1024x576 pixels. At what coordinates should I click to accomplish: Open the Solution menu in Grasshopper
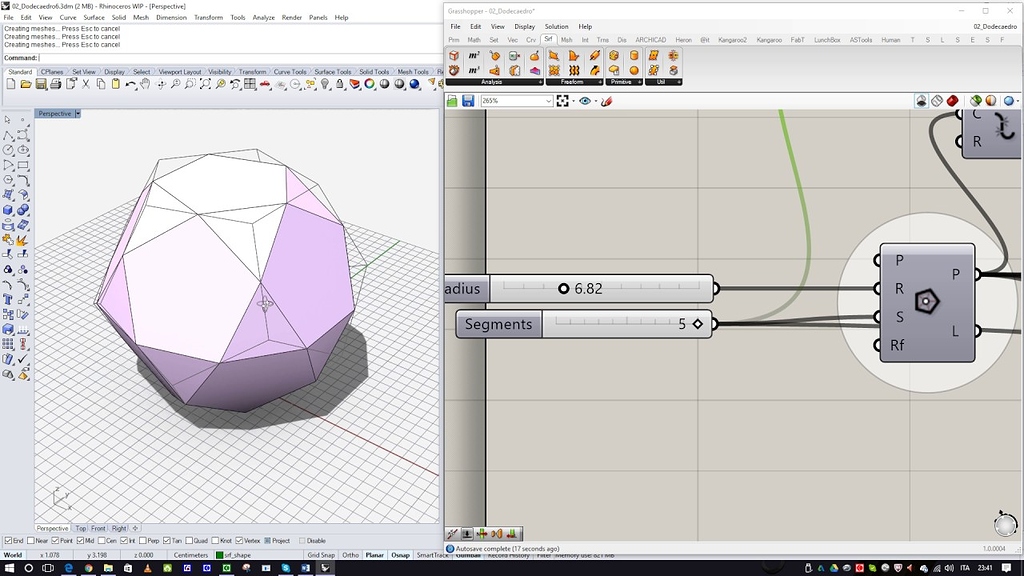pos(557,26)
